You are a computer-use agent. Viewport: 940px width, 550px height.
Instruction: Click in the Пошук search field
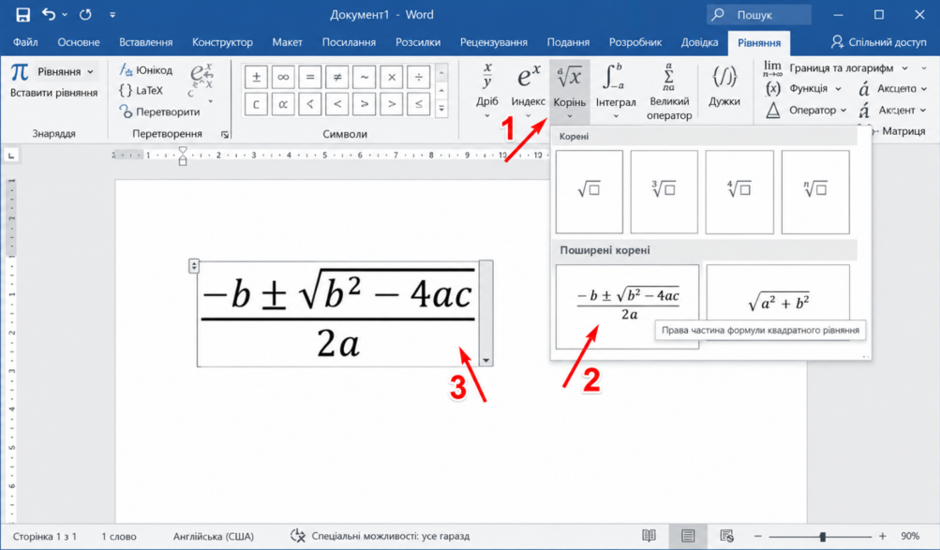click(759, 15)
